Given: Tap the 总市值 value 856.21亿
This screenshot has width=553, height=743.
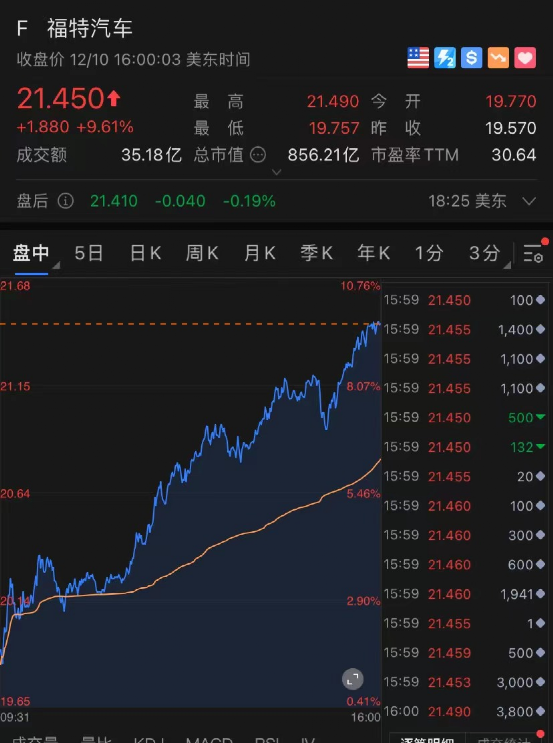Looking at the screenshot, I should (324, 155).
